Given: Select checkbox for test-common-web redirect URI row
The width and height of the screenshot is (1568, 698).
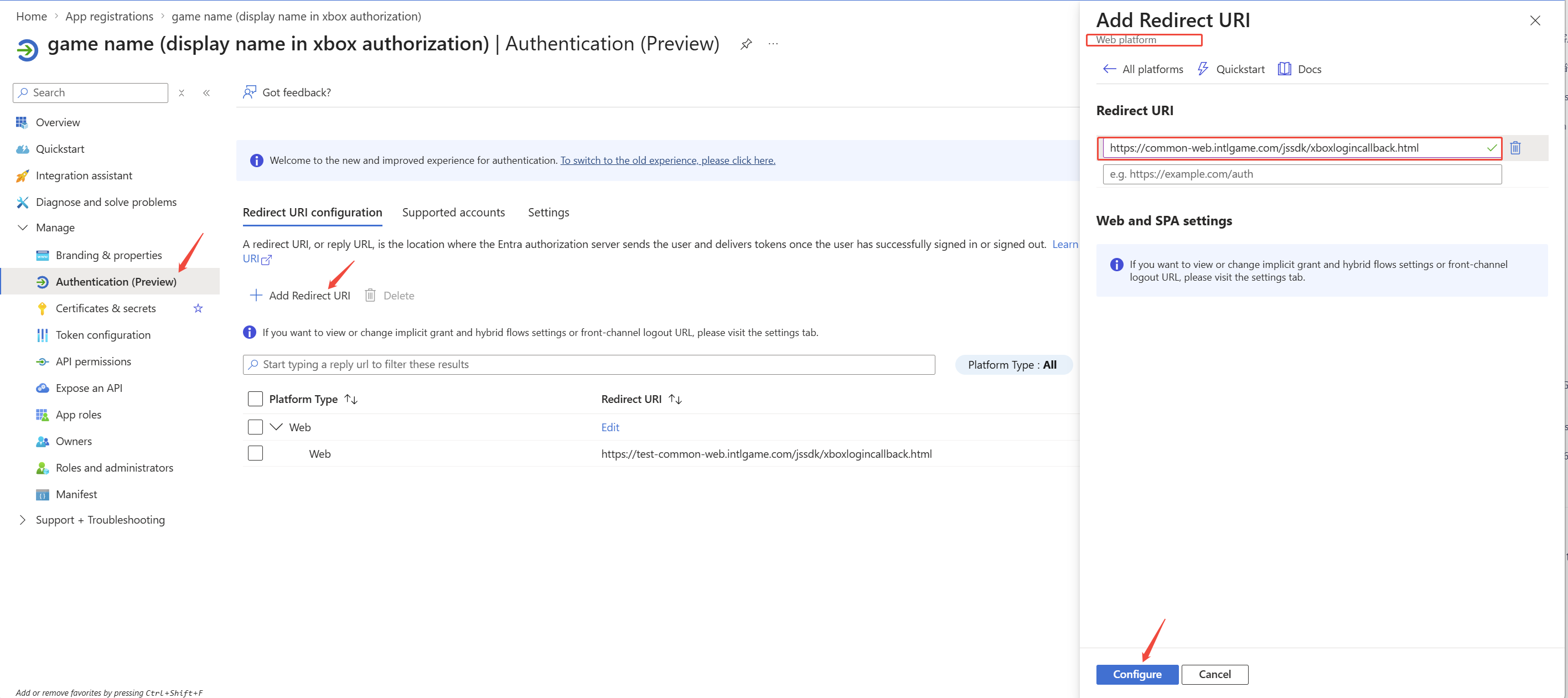Looking at the screenshot, I should 255,454.
